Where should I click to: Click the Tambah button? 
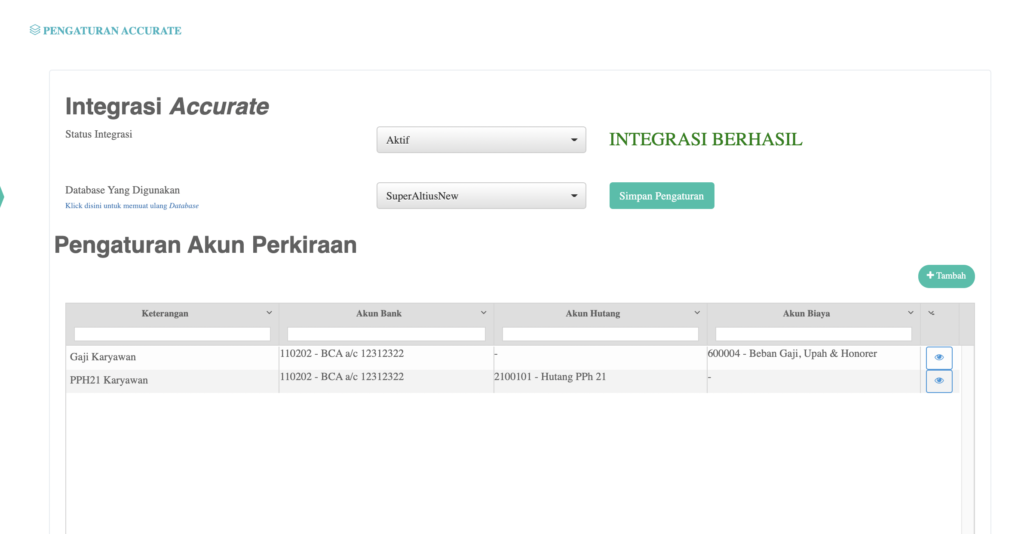click(x=946, y=276)
